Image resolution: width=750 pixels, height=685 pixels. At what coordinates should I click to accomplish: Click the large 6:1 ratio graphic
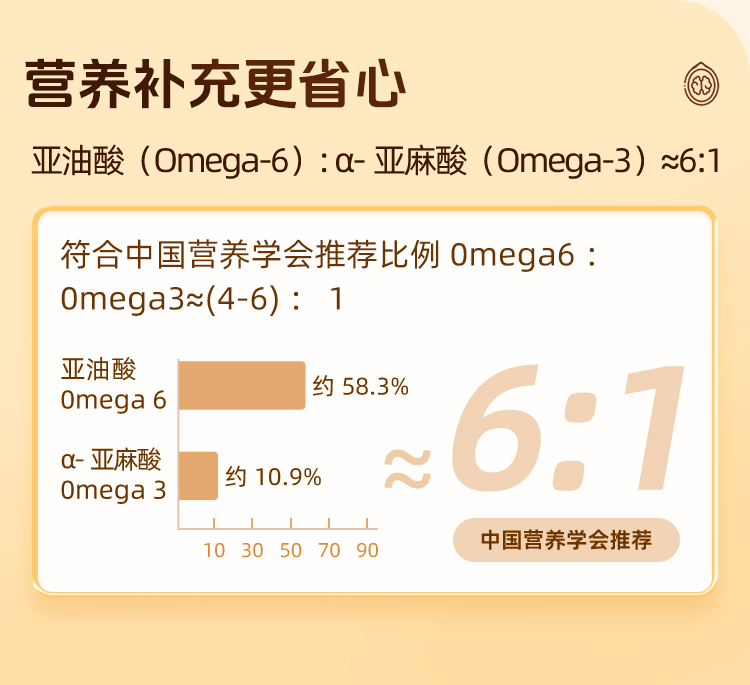570,435
